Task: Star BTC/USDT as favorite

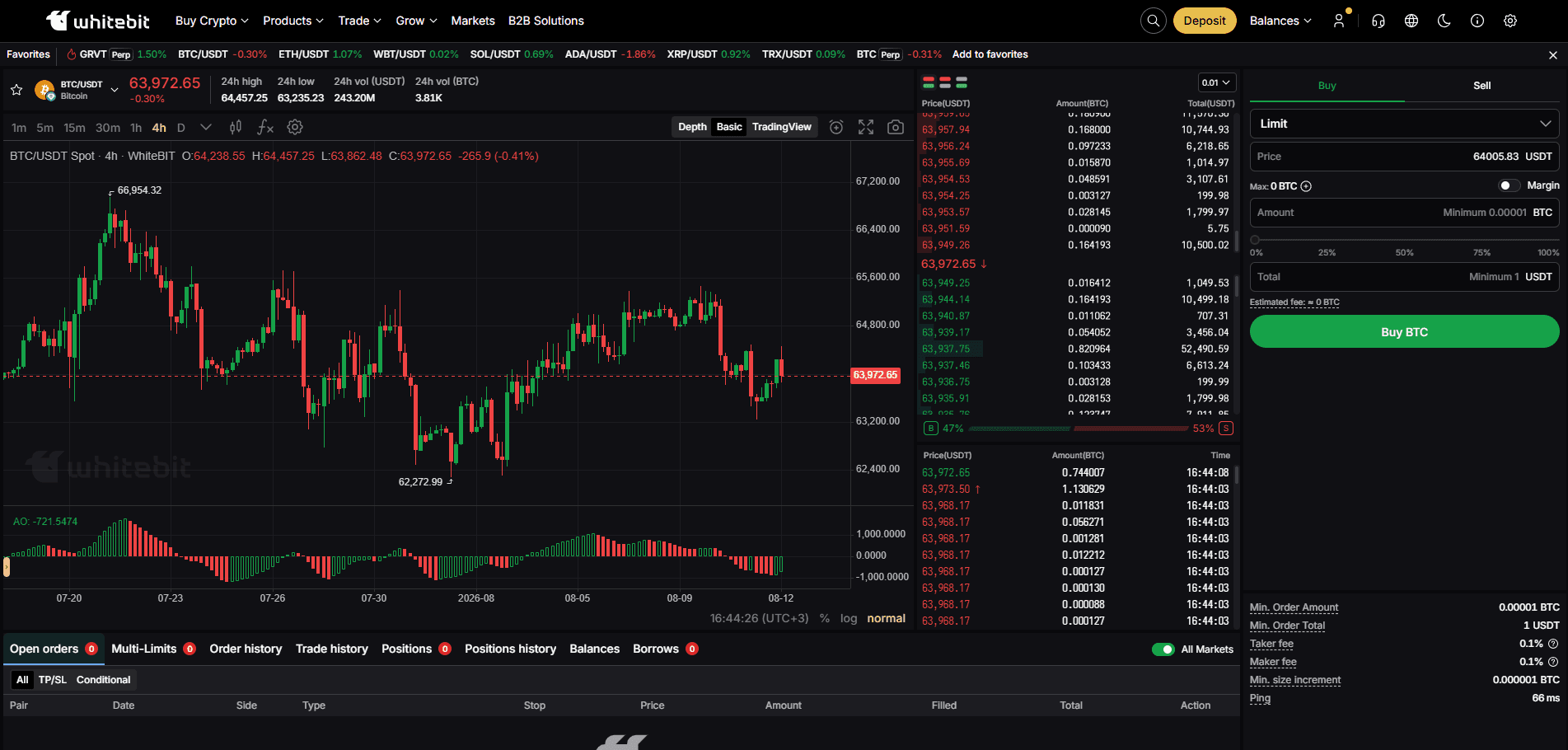Action: pyautogui.click(x=16, y=90)
